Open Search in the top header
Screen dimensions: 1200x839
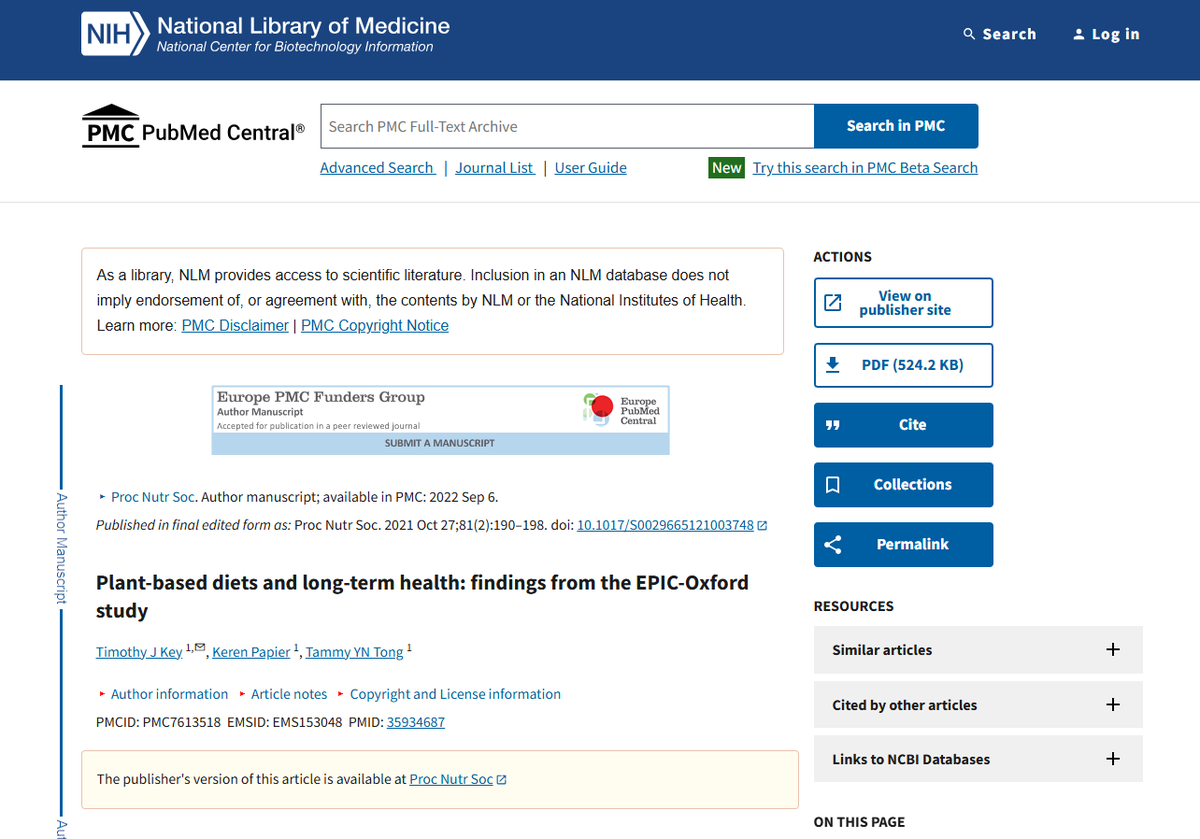point(1000,34)
